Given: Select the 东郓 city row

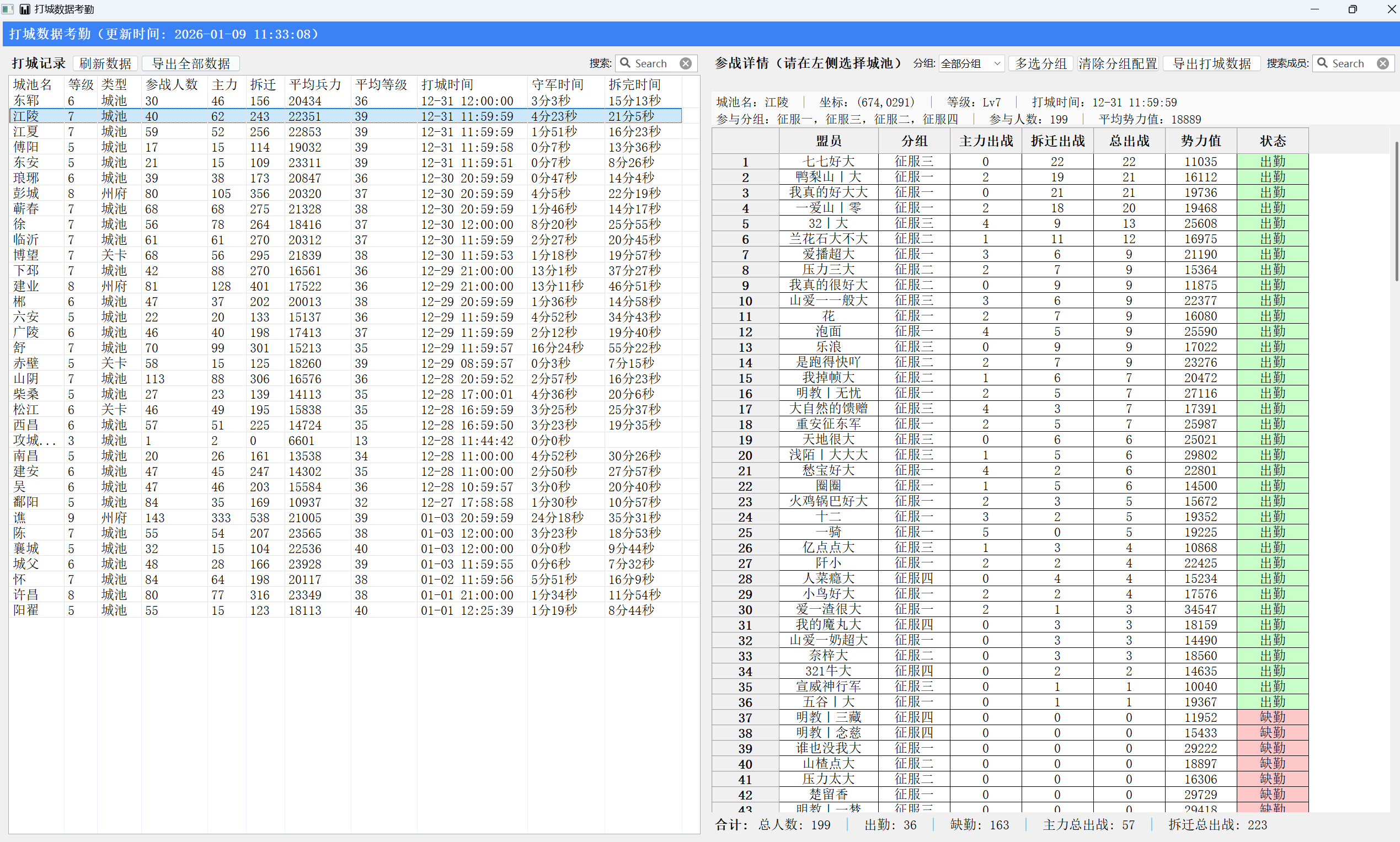Looking at the screenshot, I should [x=346, y=101].
